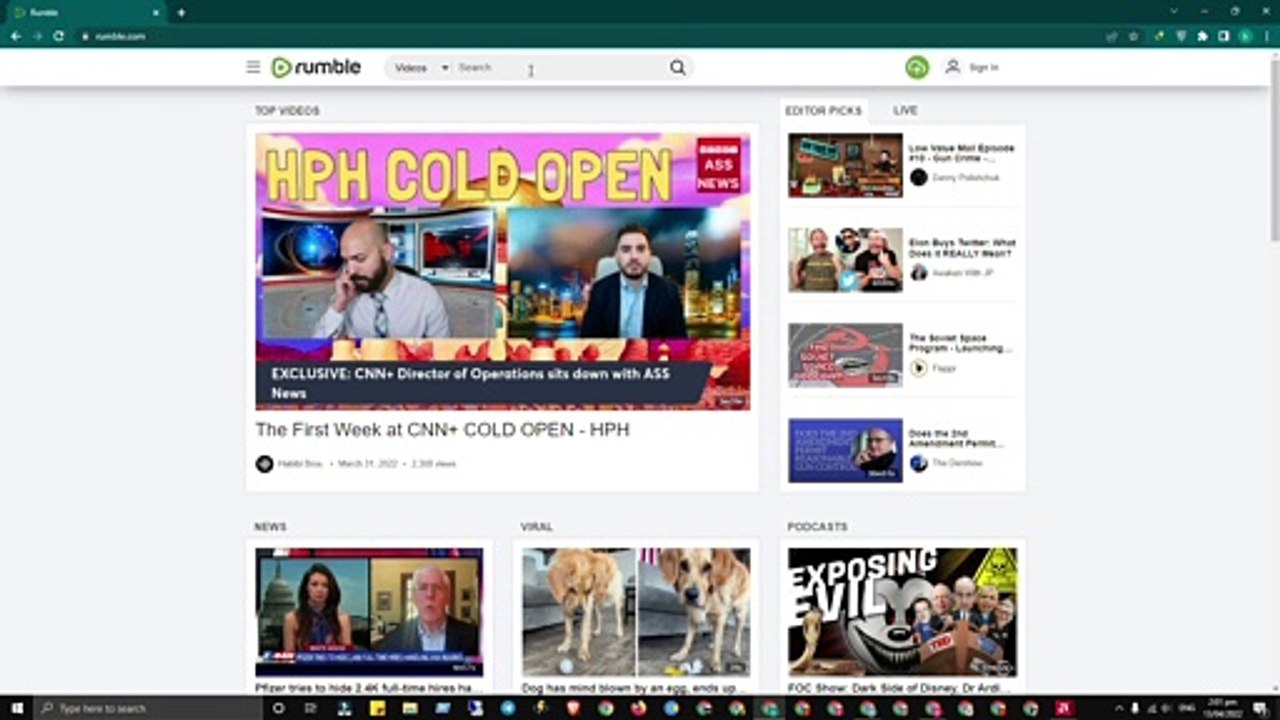Click the Flappr channel avatar
The width and height of the screenshot is (1280, 720).
coord(918,368)
